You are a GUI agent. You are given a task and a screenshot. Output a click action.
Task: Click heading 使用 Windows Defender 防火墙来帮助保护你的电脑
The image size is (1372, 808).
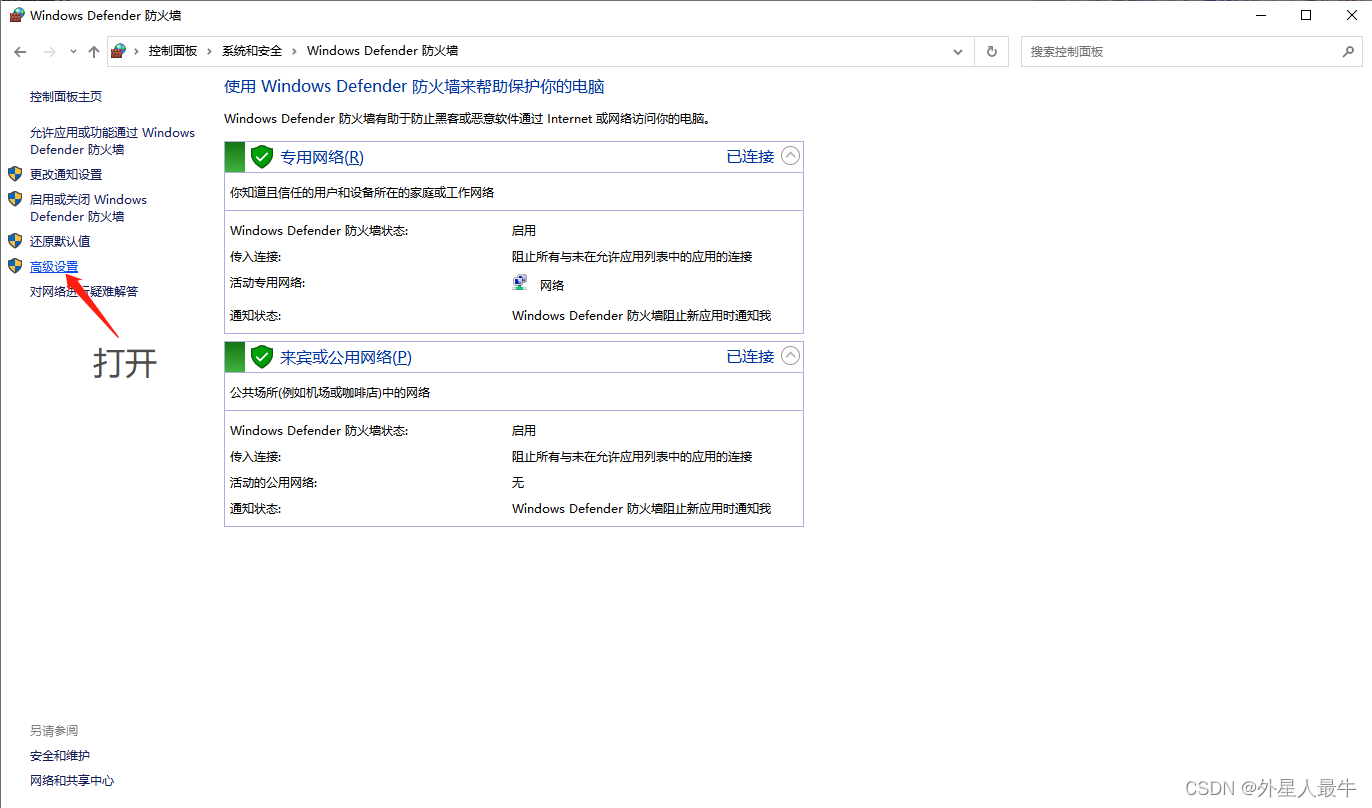point(414,87)
